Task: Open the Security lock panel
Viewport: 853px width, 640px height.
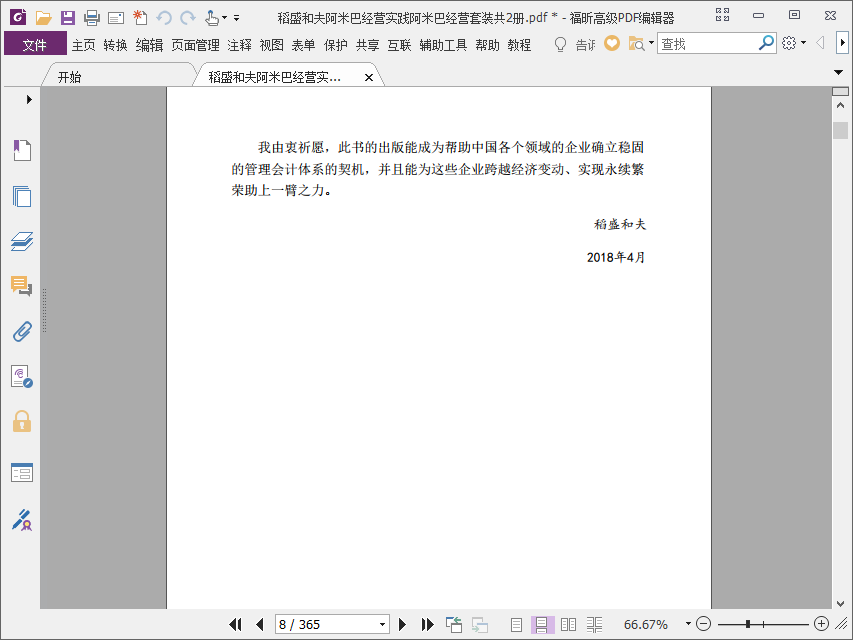Action: click(22, 421)
